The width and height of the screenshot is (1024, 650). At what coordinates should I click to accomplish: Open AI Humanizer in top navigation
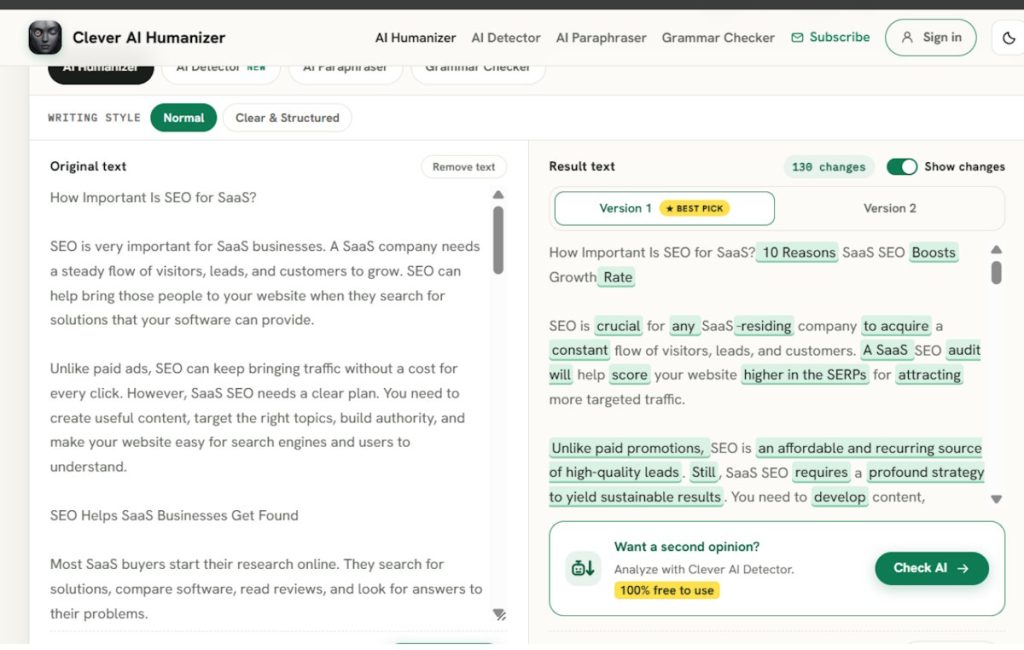click(415, 38)
